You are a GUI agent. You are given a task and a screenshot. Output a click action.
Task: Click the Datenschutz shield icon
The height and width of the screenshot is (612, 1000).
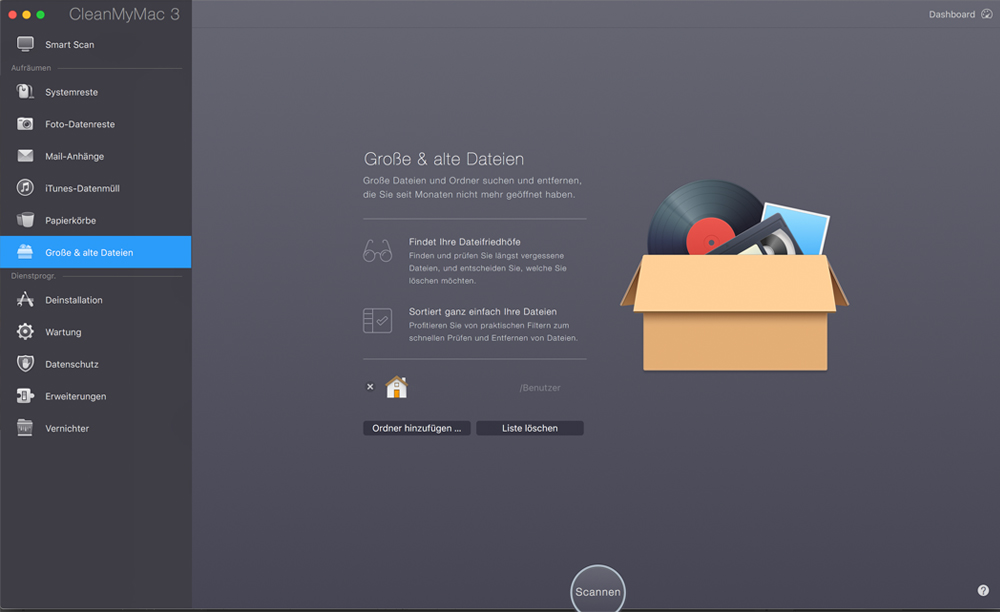coord(26,363)
